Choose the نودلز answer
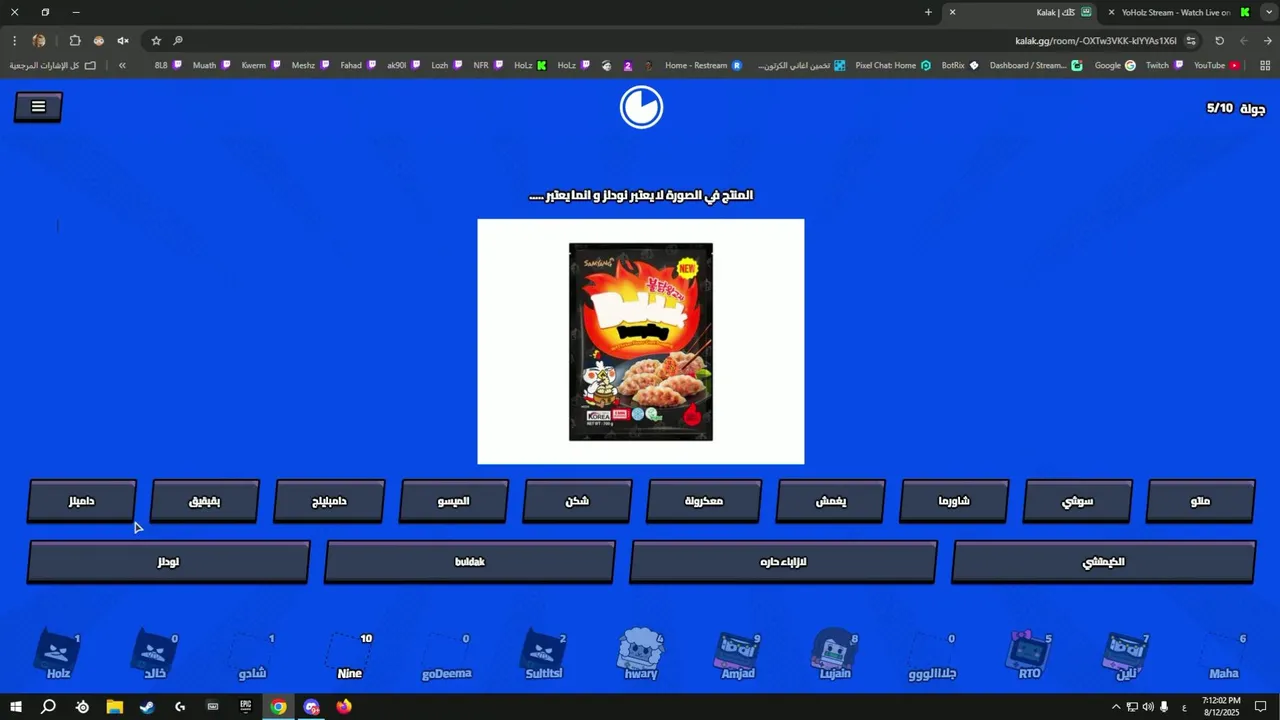This screenshot has width=1280, height=720. click(168, 562)
